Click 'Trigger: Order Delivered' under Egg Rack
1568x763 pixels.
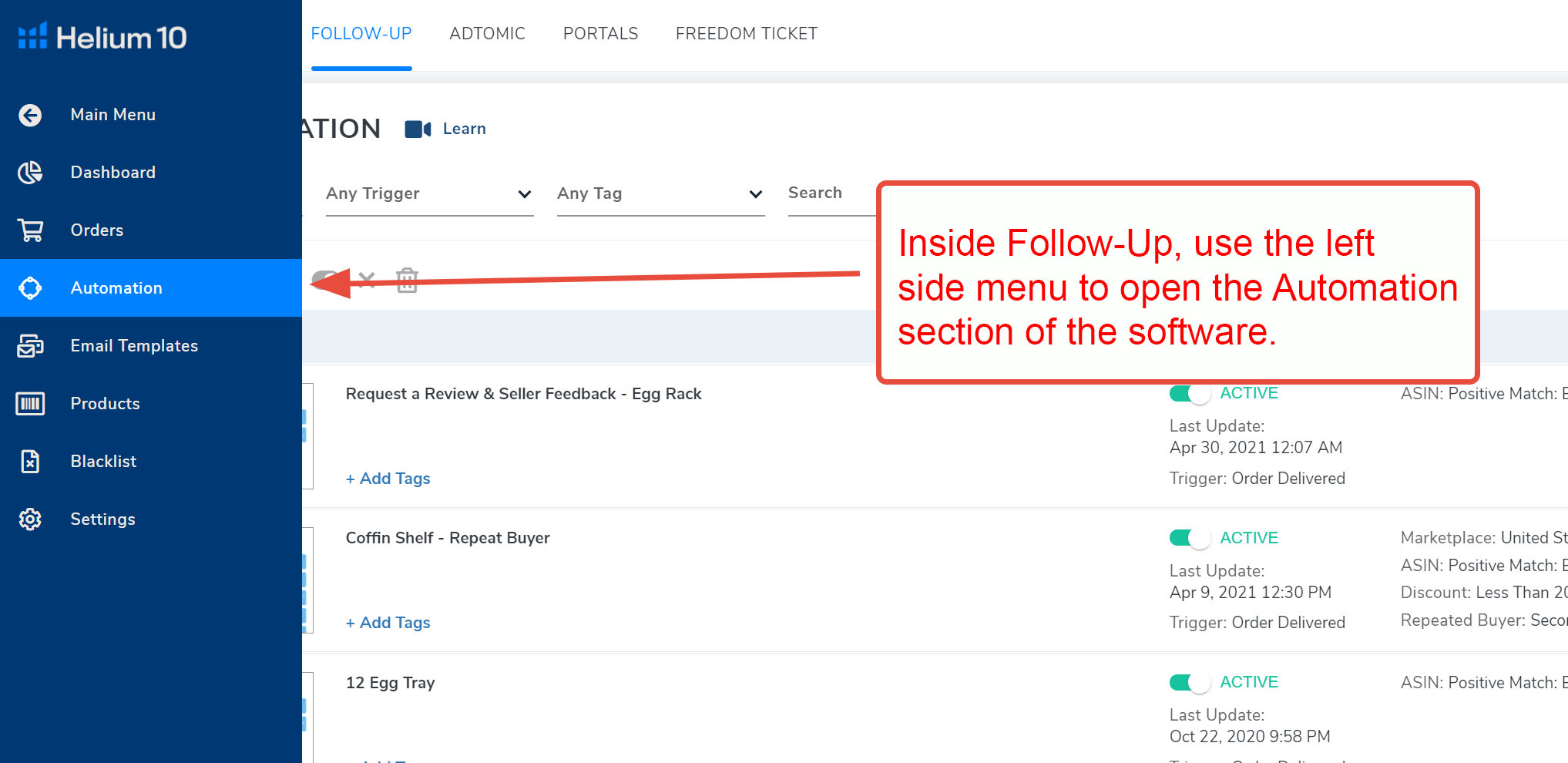1257,479
